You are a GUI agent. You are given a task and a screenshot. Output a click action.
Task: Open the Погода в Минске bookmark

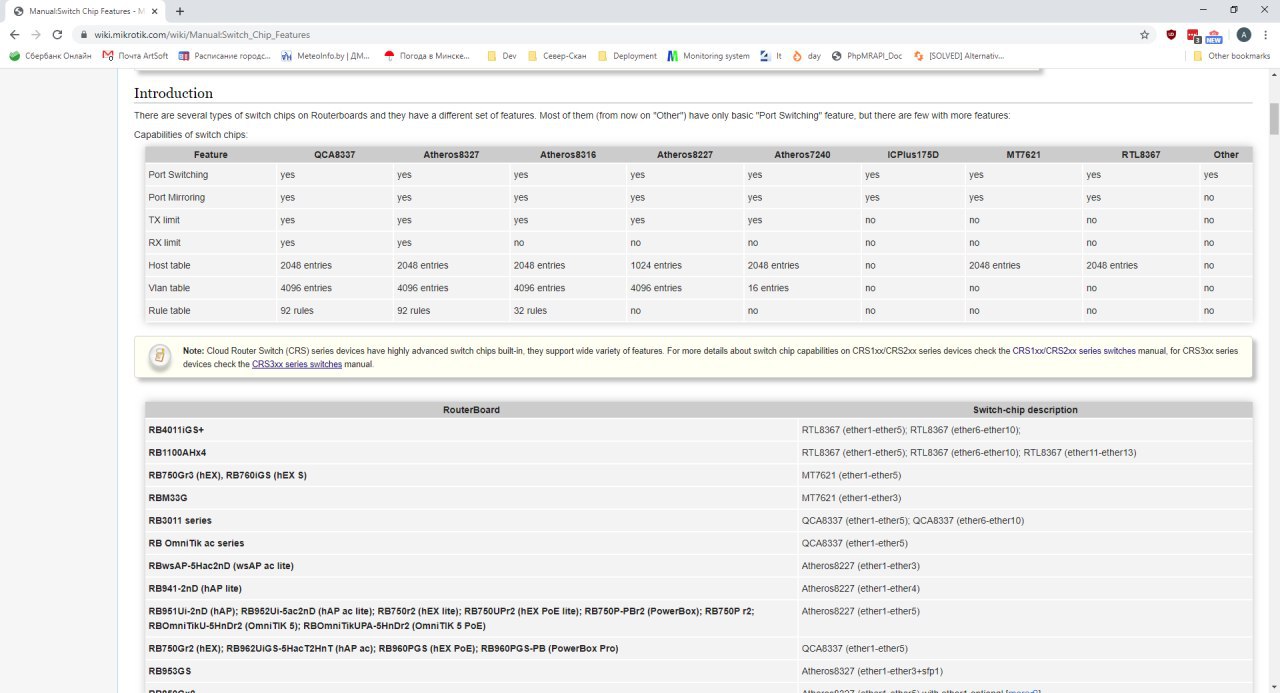(x=427, y=56)
